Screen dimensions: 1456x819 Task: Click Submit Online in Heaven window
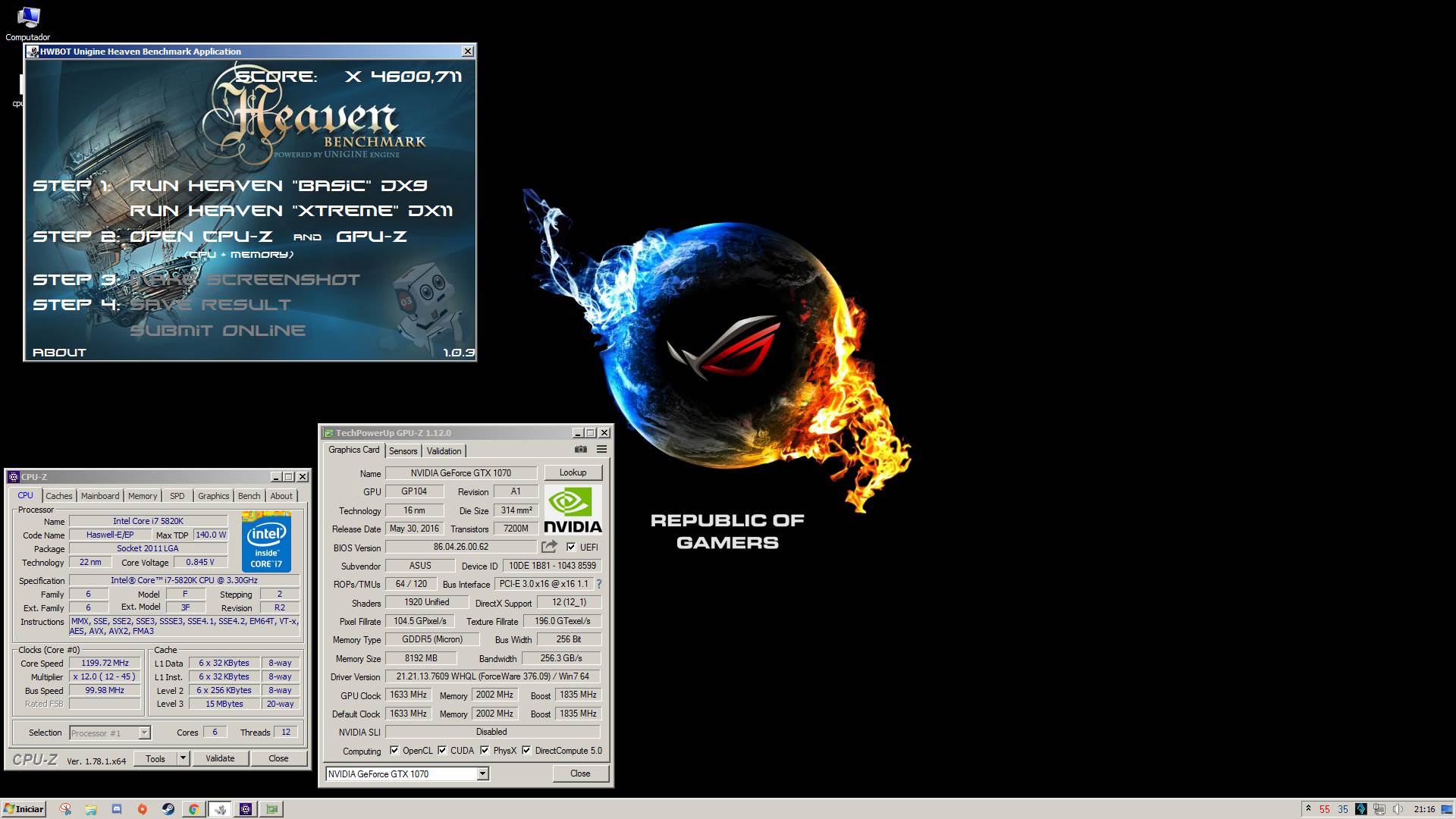(x=218, y=331)
